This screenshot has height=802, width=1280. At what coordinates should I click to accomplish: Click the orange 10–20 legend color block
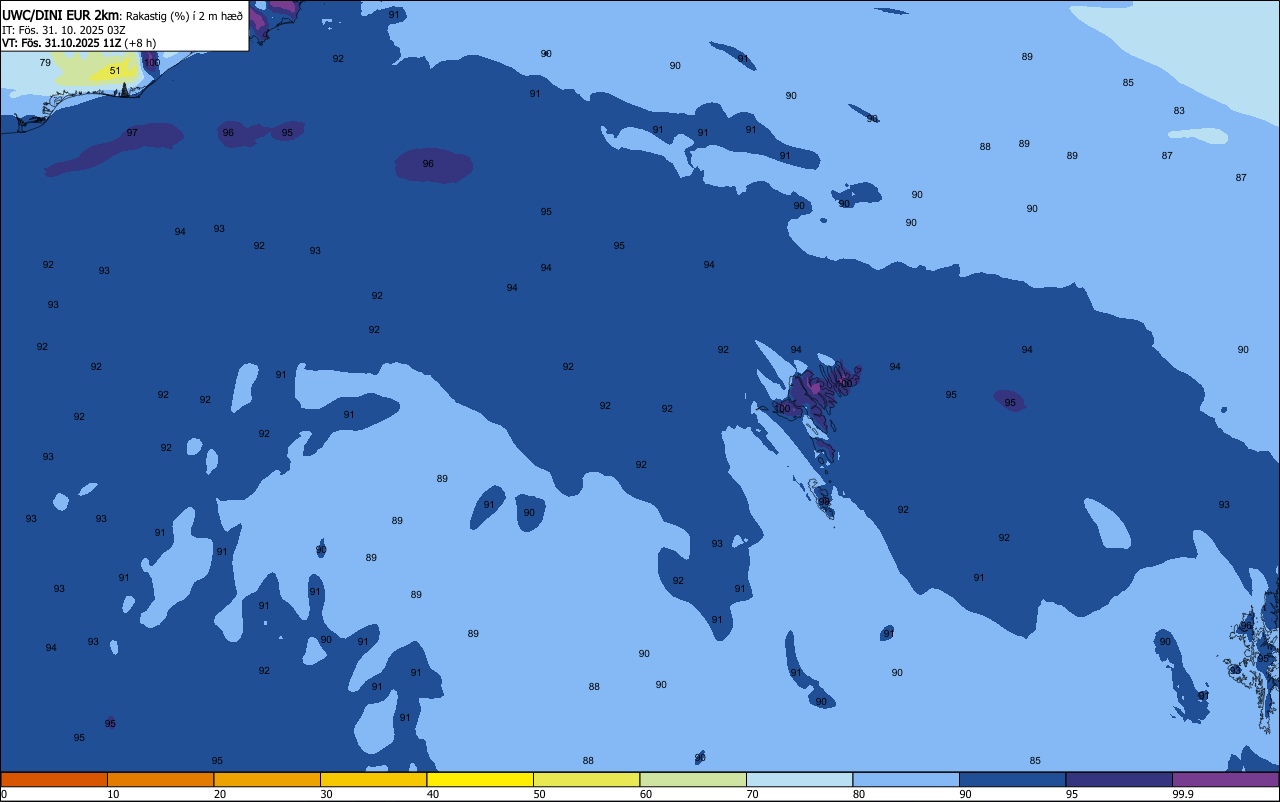160,779
